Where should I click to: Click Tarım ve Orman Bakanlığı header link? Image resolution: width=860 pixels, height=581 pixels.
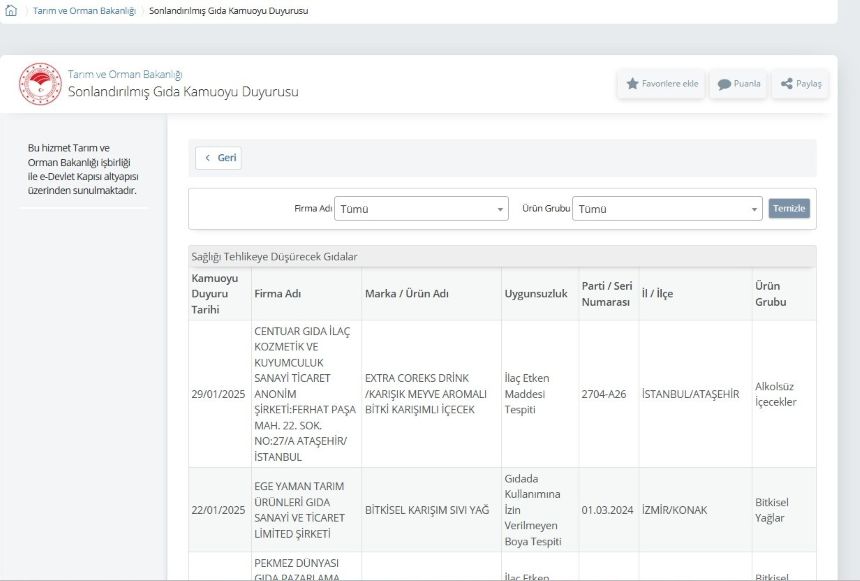pos(125,74)
